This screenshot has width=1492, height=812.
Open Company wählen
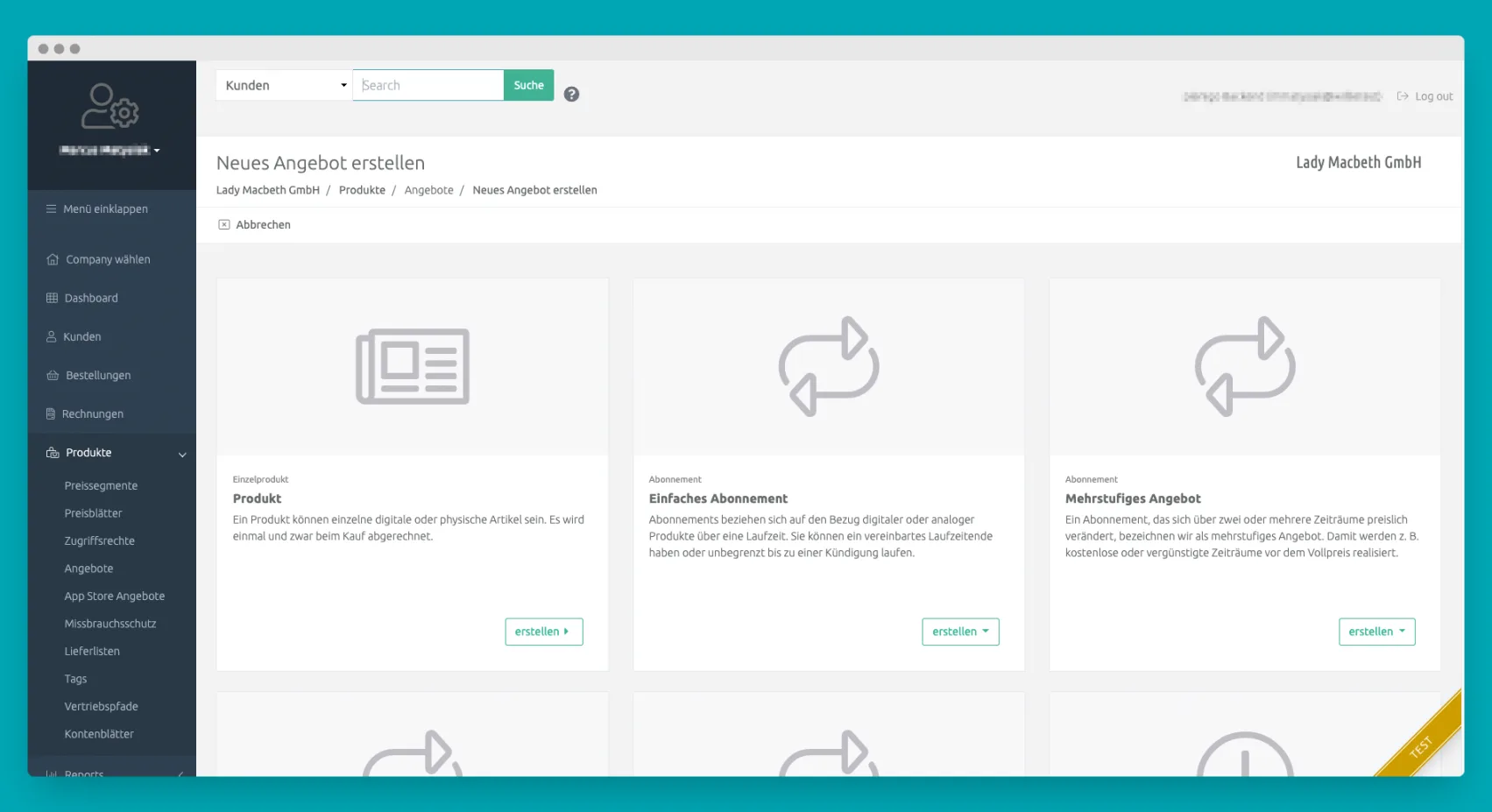pyautogui.click(x=108, y=260)
